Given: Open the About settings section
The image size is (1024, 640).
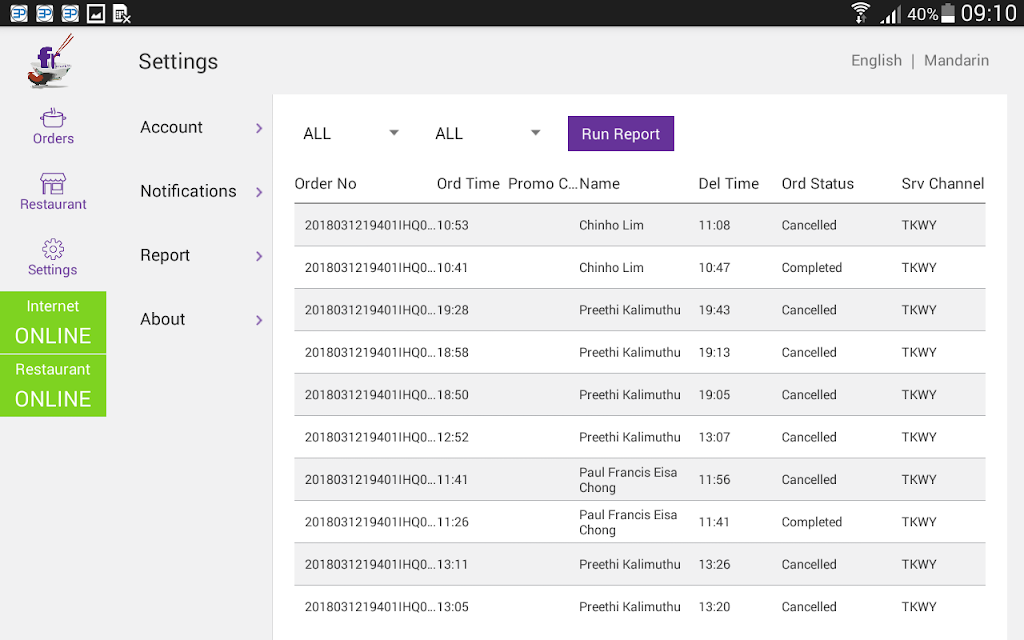Looking at the screenshot, I should click(x=201, y=319).
